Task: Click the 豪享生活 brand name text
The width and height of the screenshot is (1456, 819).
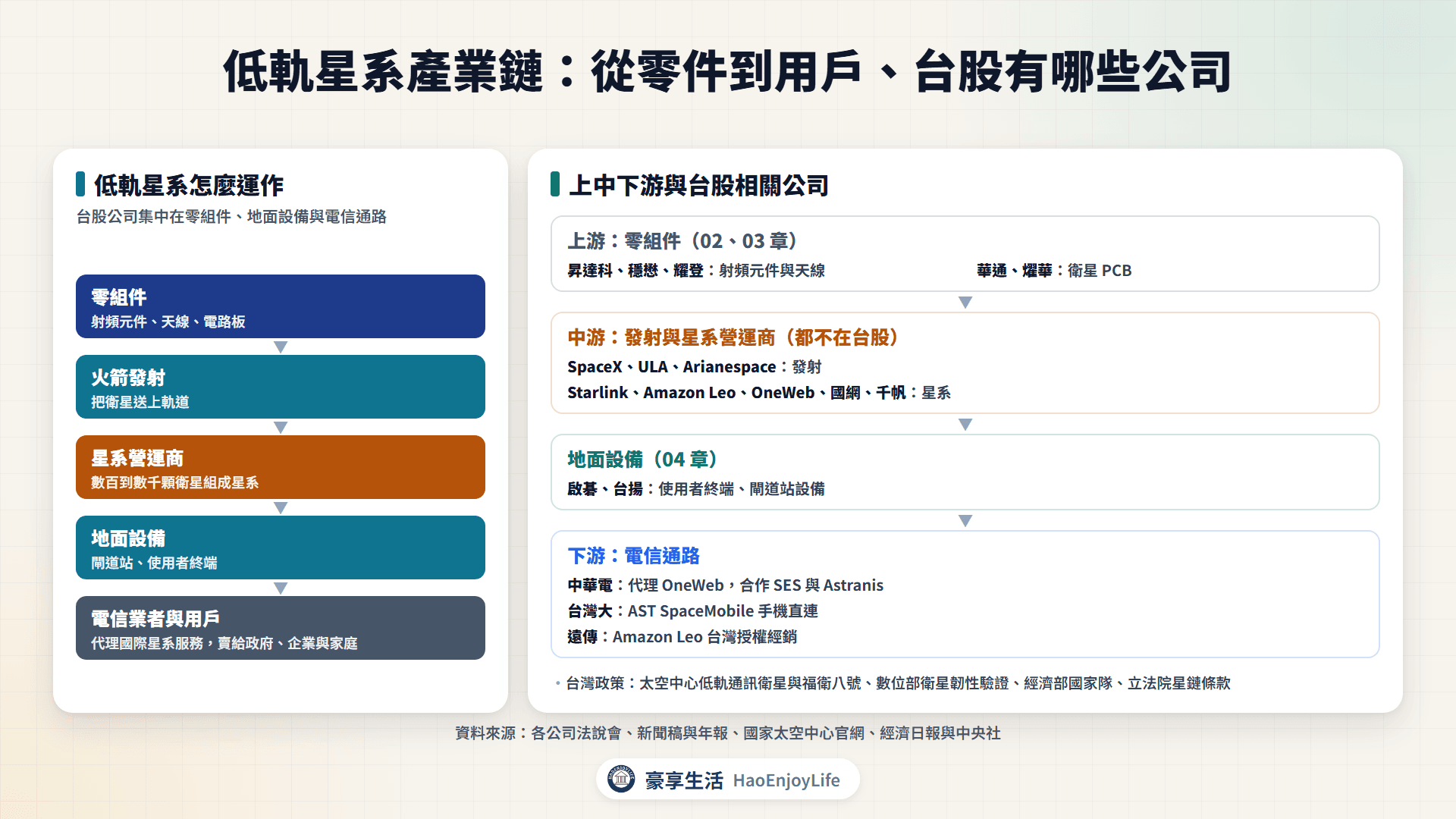Action: (x=684, y=780)
